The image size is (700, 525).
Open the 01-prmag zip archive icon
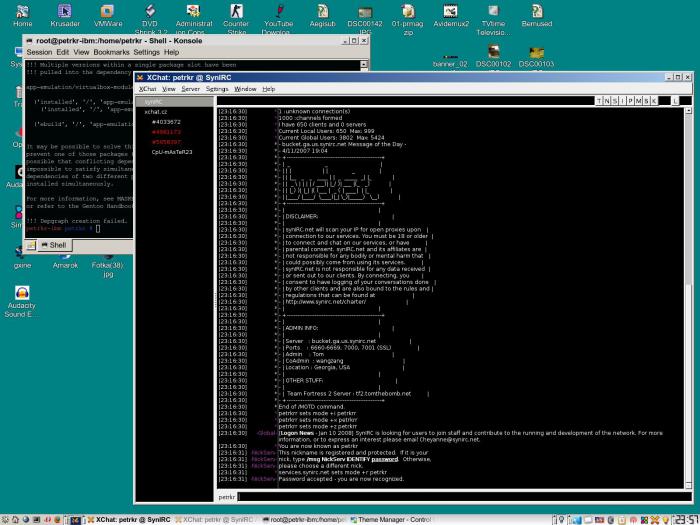click(408, 18)
